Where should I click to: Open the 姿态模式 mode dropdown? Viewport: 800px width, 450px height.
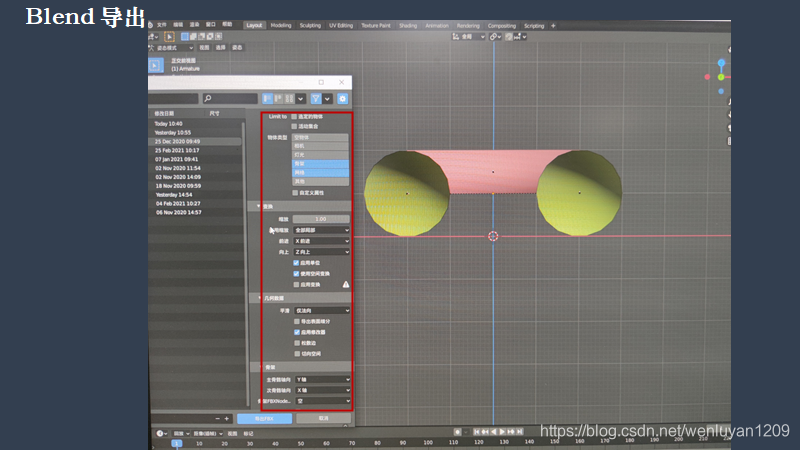[x=172, y=48]
